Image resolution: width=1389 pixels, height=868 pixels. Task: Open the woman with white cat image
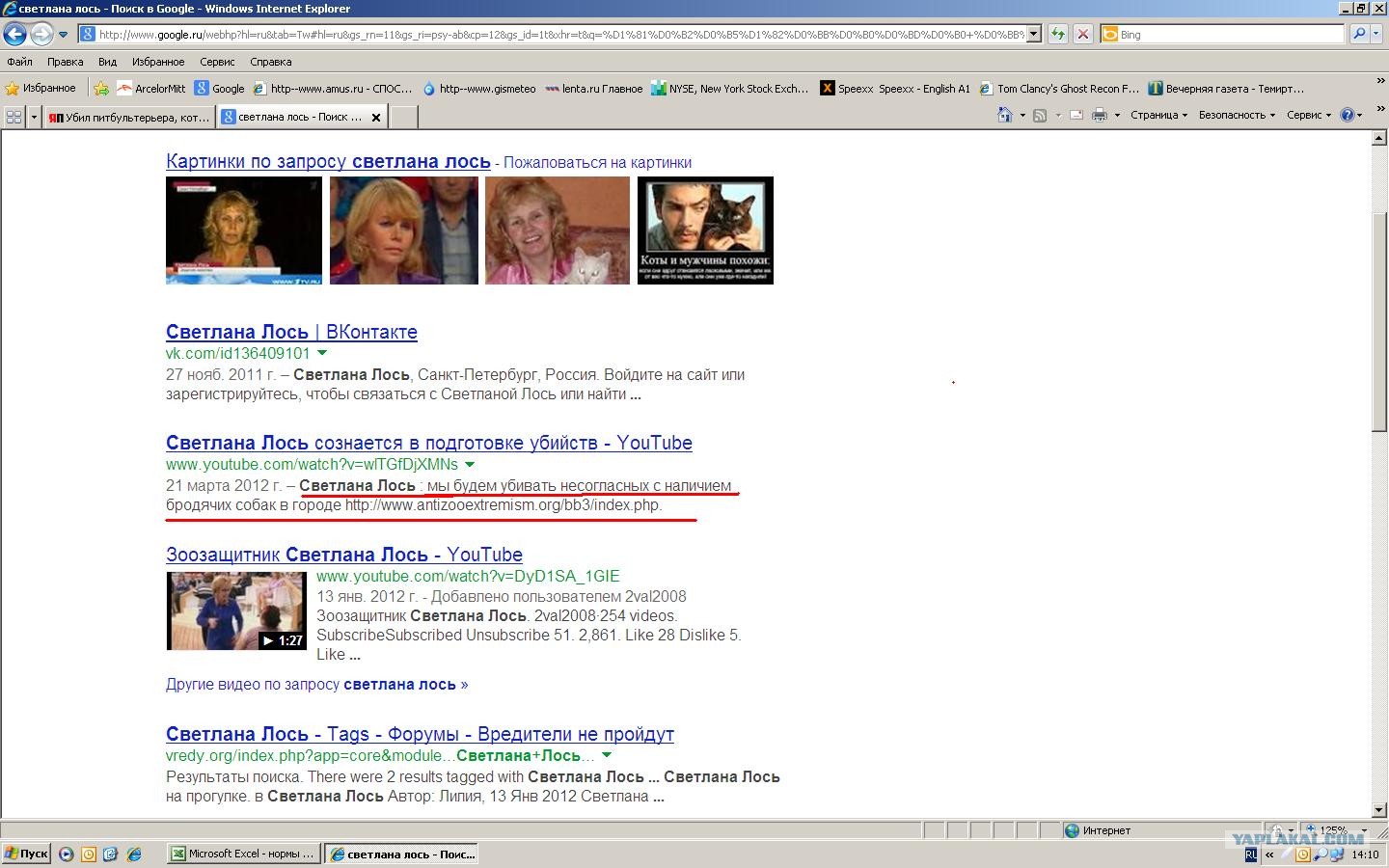coord(558,231)
